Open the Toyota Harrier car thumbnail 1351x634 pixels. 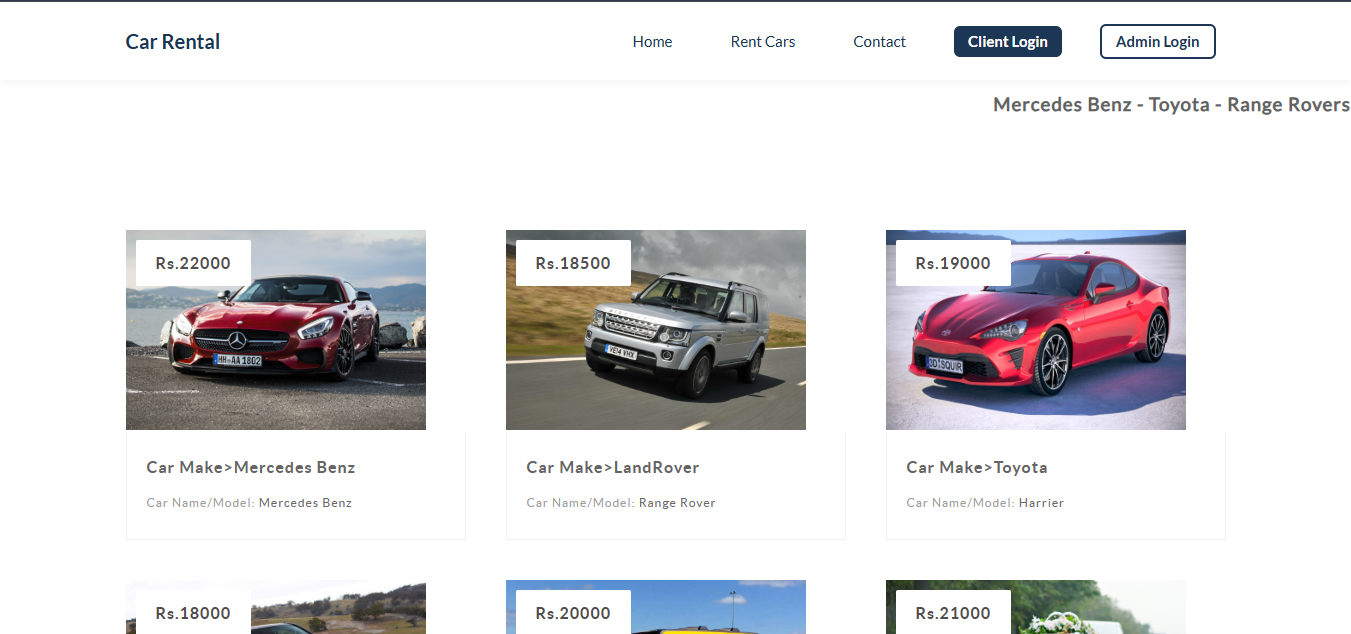coord(1035,330)
